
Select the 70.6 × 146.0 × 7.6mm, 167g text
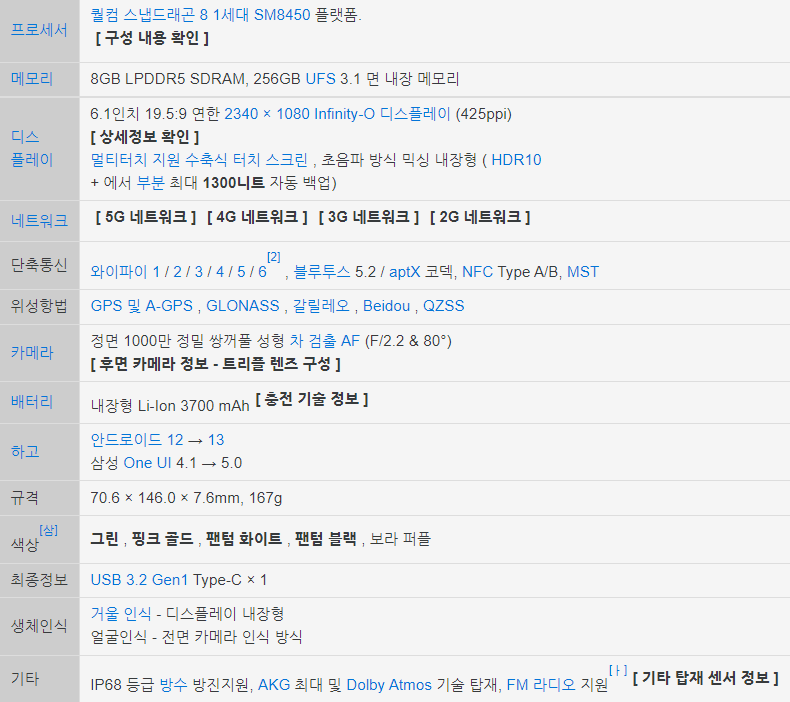186,498
